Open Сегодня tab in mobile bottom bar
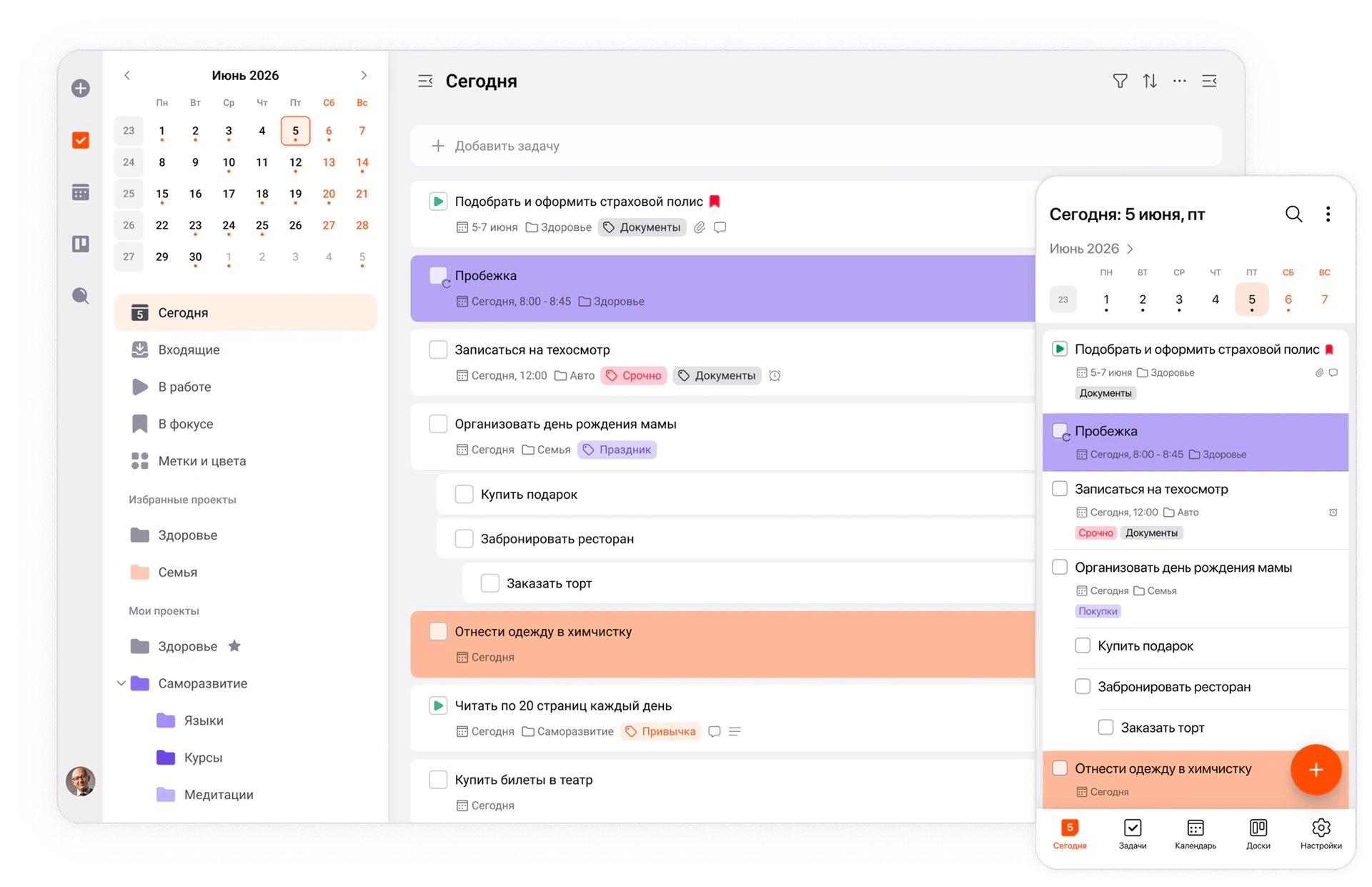 click(1070, 834)
